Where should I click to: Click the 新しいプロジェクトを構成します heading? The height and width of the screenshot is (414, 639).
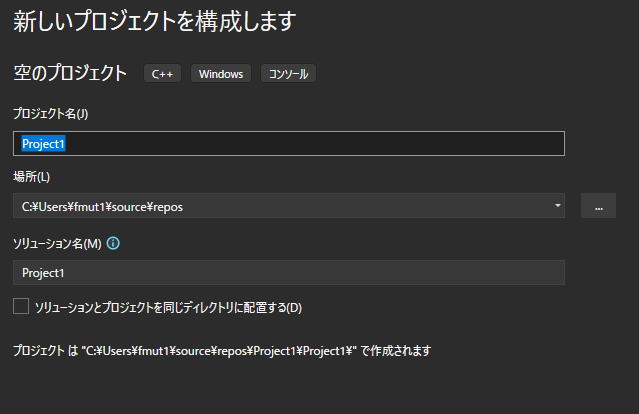(x=154, y=20)
